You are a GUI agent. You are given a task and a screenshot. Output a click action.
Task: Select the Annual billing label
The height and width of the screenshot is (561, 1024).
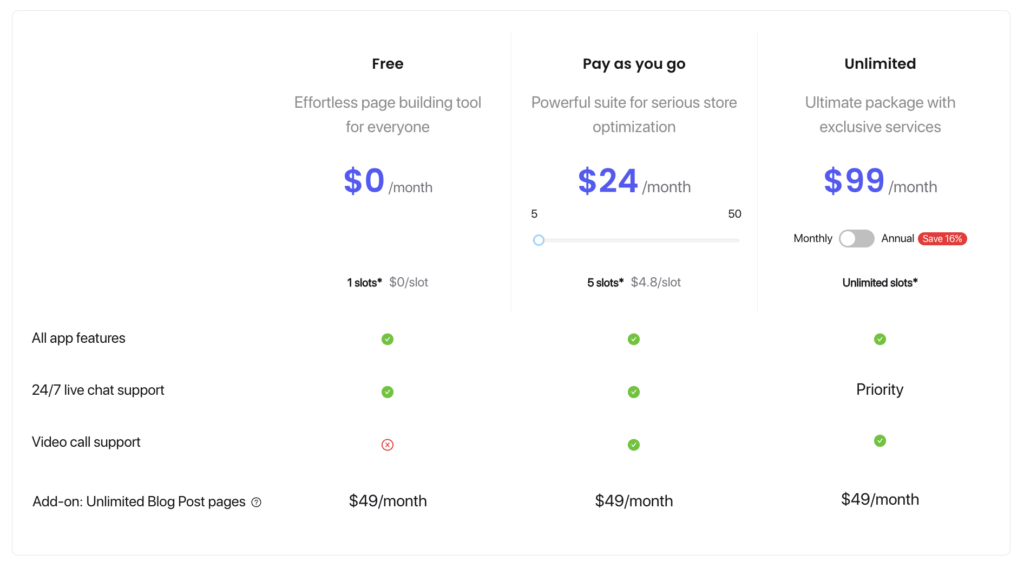click(897, 238)
